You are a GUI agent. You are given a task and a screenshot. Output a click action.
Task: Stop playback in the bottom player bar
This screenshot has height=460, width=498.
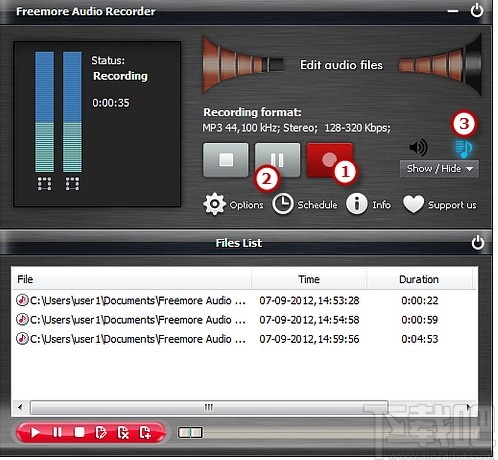[79, 433]
